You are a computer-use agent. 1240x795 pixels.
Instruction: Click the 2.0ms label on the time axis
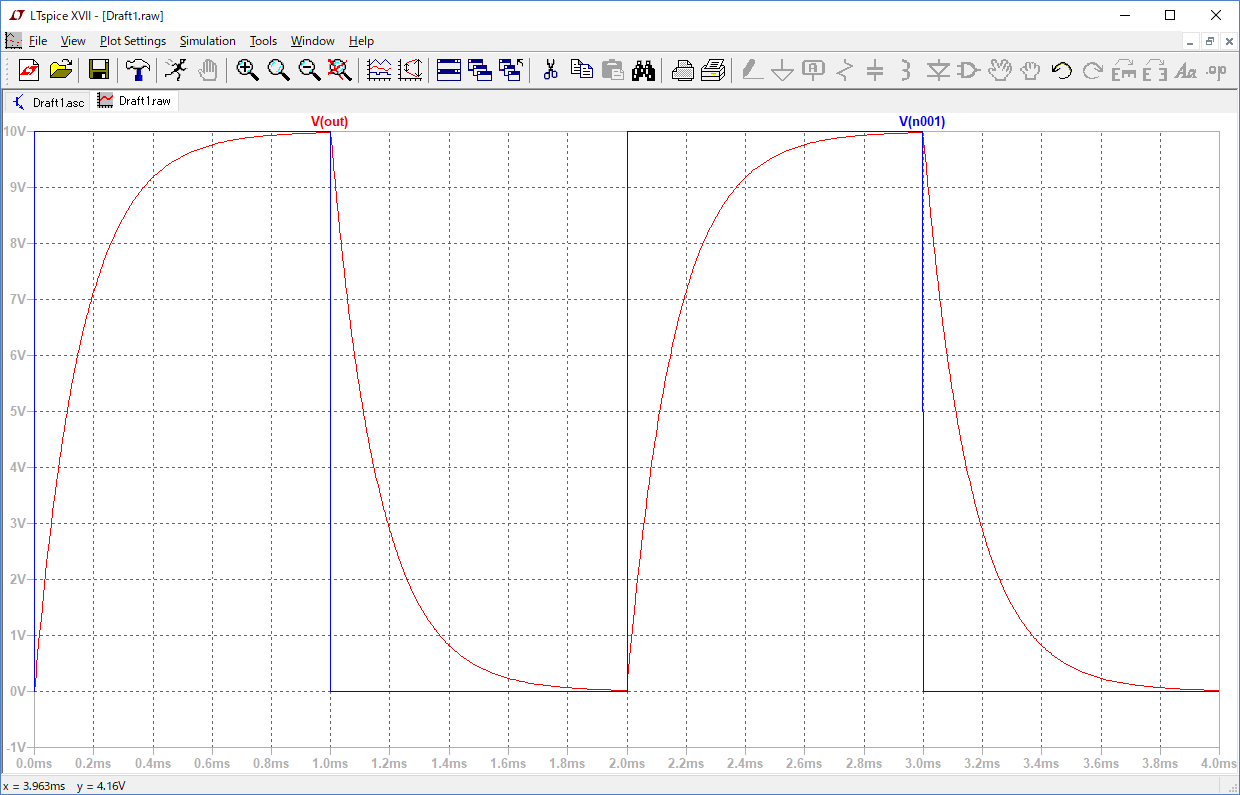(627, 763)
